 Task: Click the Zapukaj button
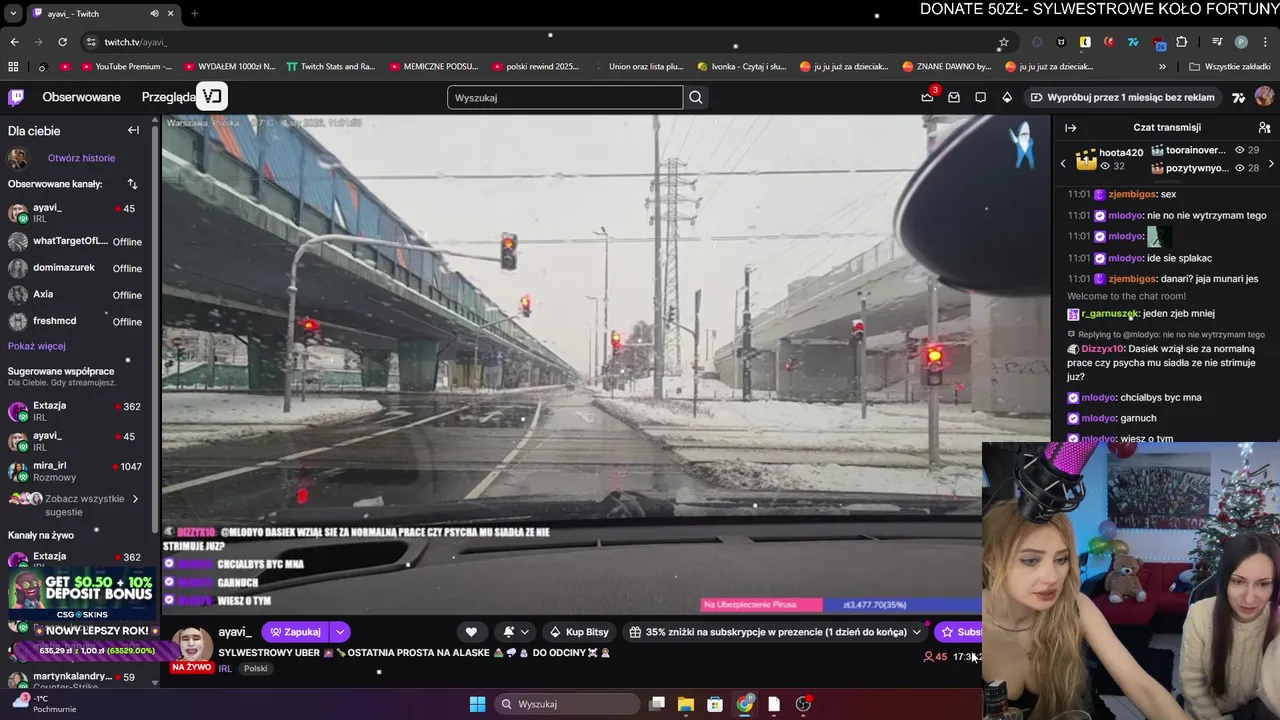pyautogui.click(x=295, y=632)
